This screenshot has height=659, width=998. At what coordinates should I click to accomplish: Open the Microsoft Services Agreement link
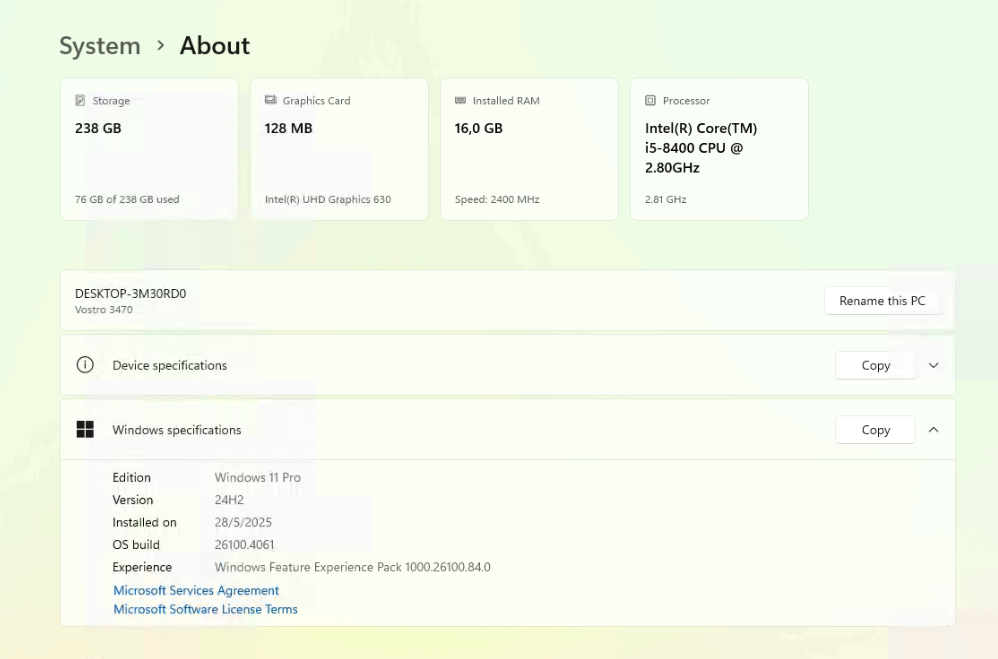[x=196, y=590]
